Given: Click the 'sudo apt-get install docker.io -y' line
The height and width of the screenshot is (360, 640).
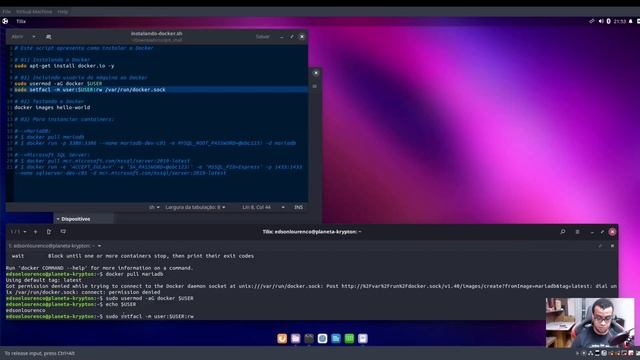Looking at the screenshot, I should [64, 66].
